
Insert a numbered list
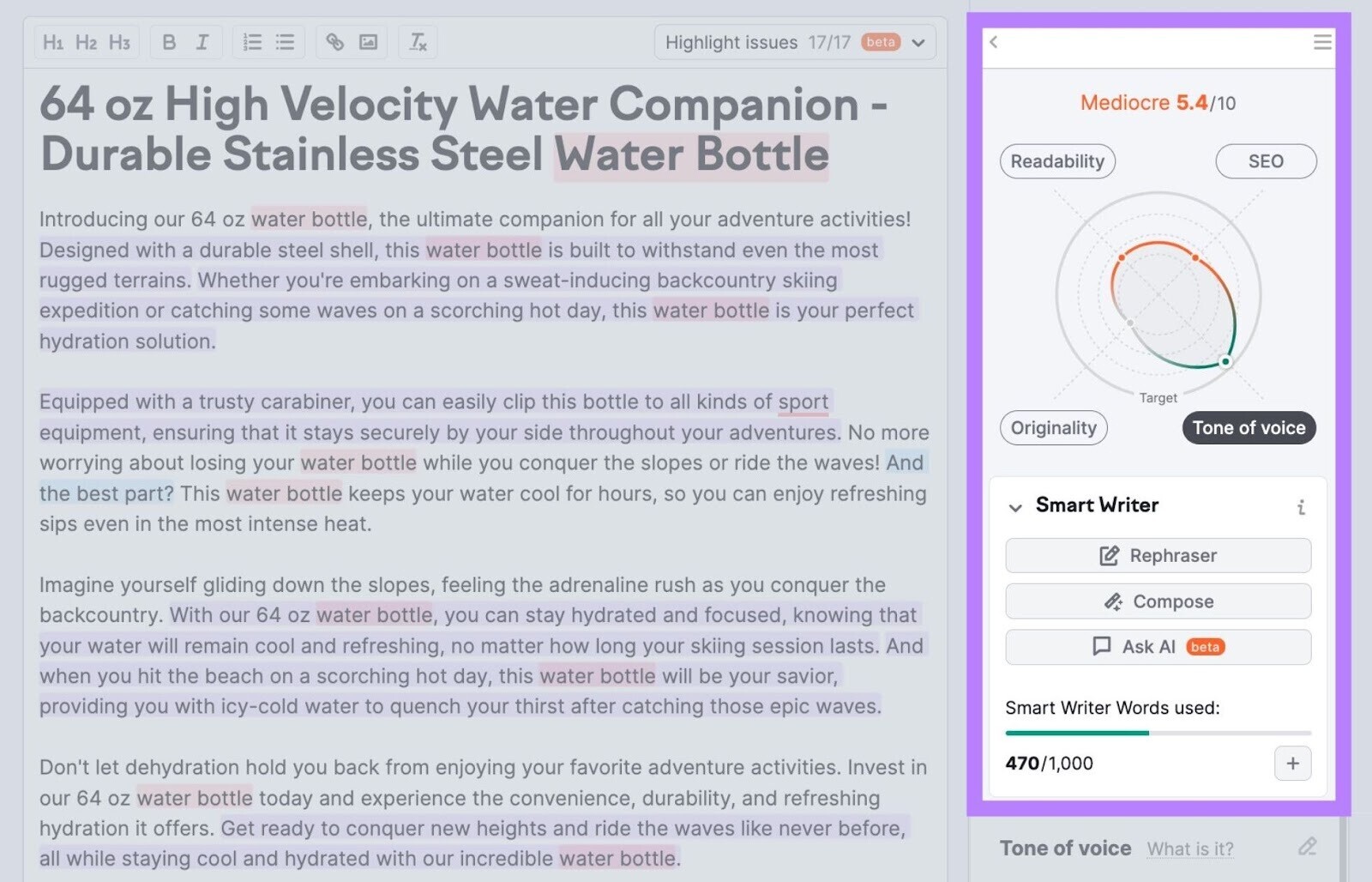coord(251,41)
